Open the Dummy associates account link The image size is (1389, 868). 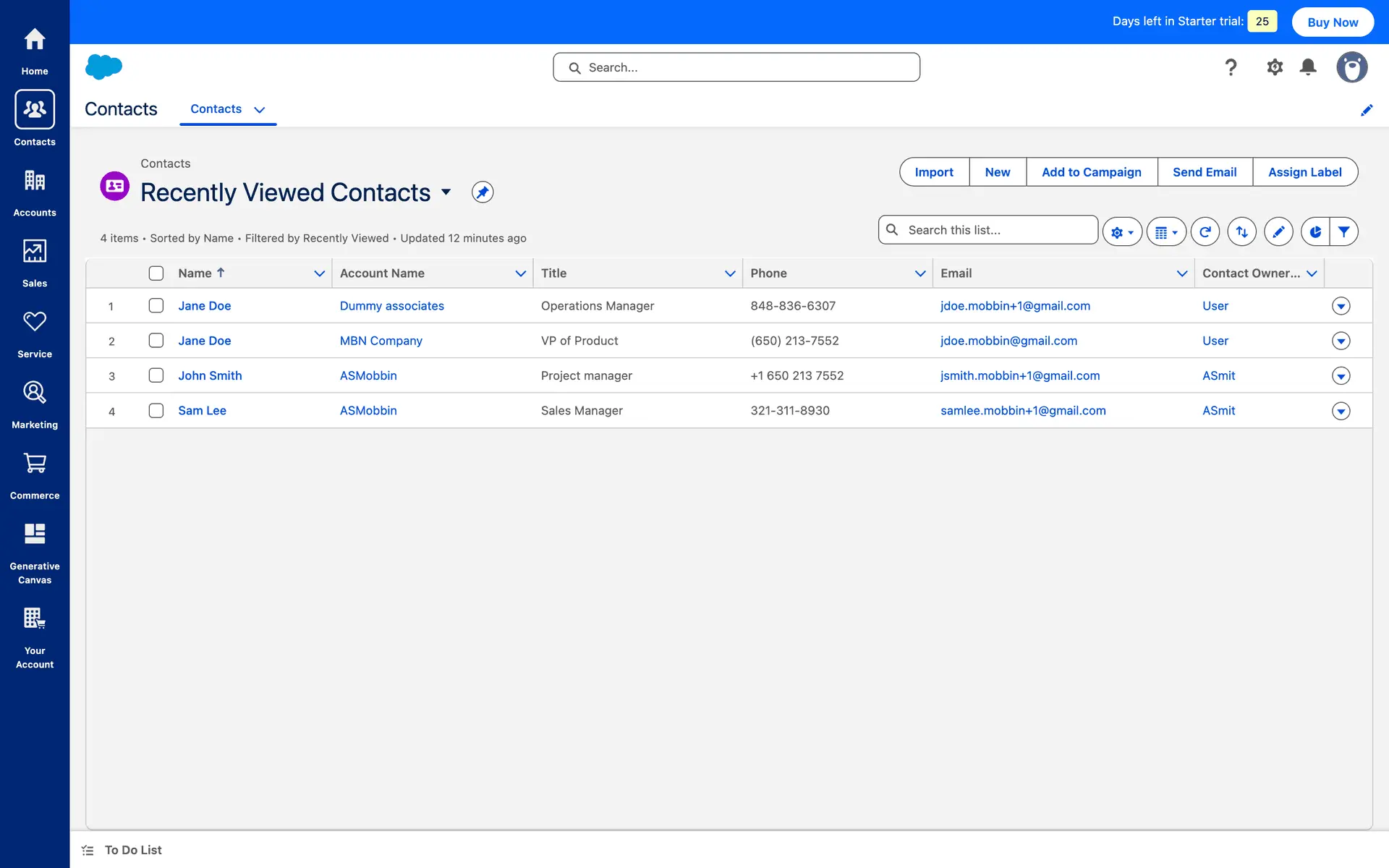click(391, 306)
